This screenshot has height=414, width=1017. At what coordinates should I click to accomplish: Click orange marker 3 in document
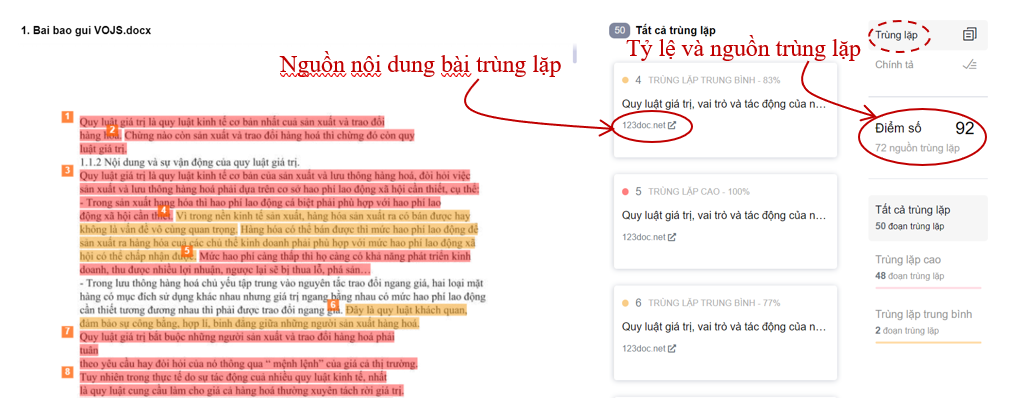[67, 171]
